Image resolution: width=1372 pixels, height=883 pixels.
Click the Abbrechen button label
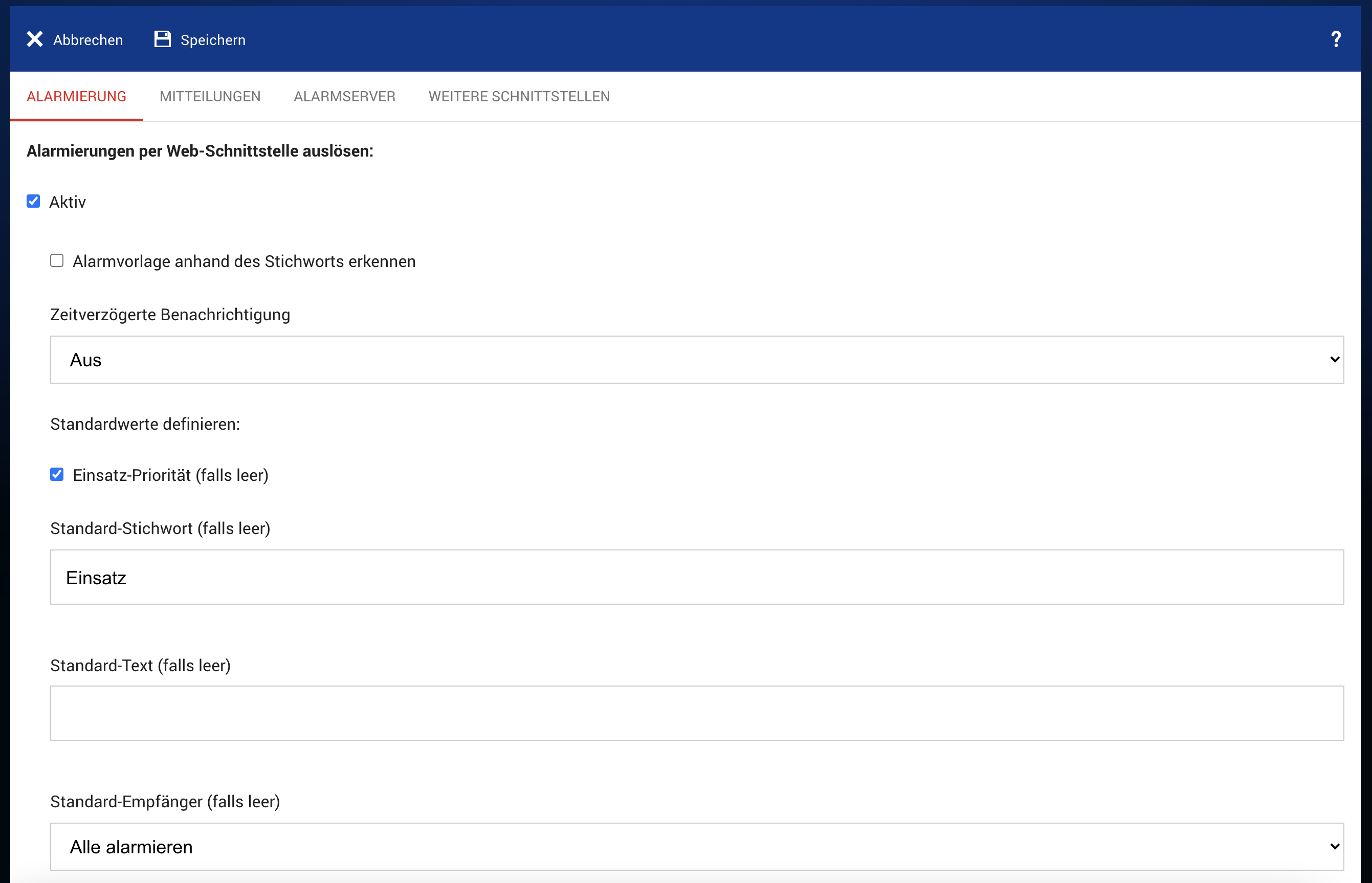tap(87, 40)
